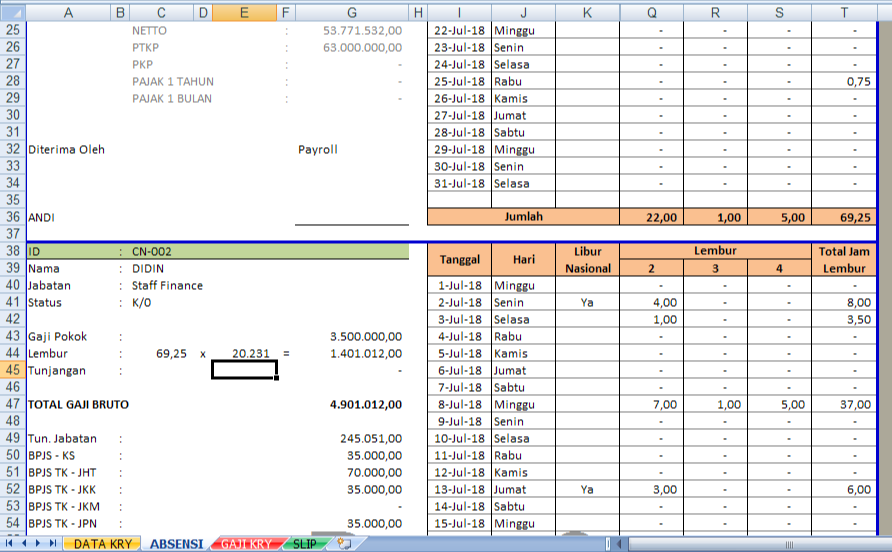Click the TOTAL GAJI BRUTO cell

point(78,404)
